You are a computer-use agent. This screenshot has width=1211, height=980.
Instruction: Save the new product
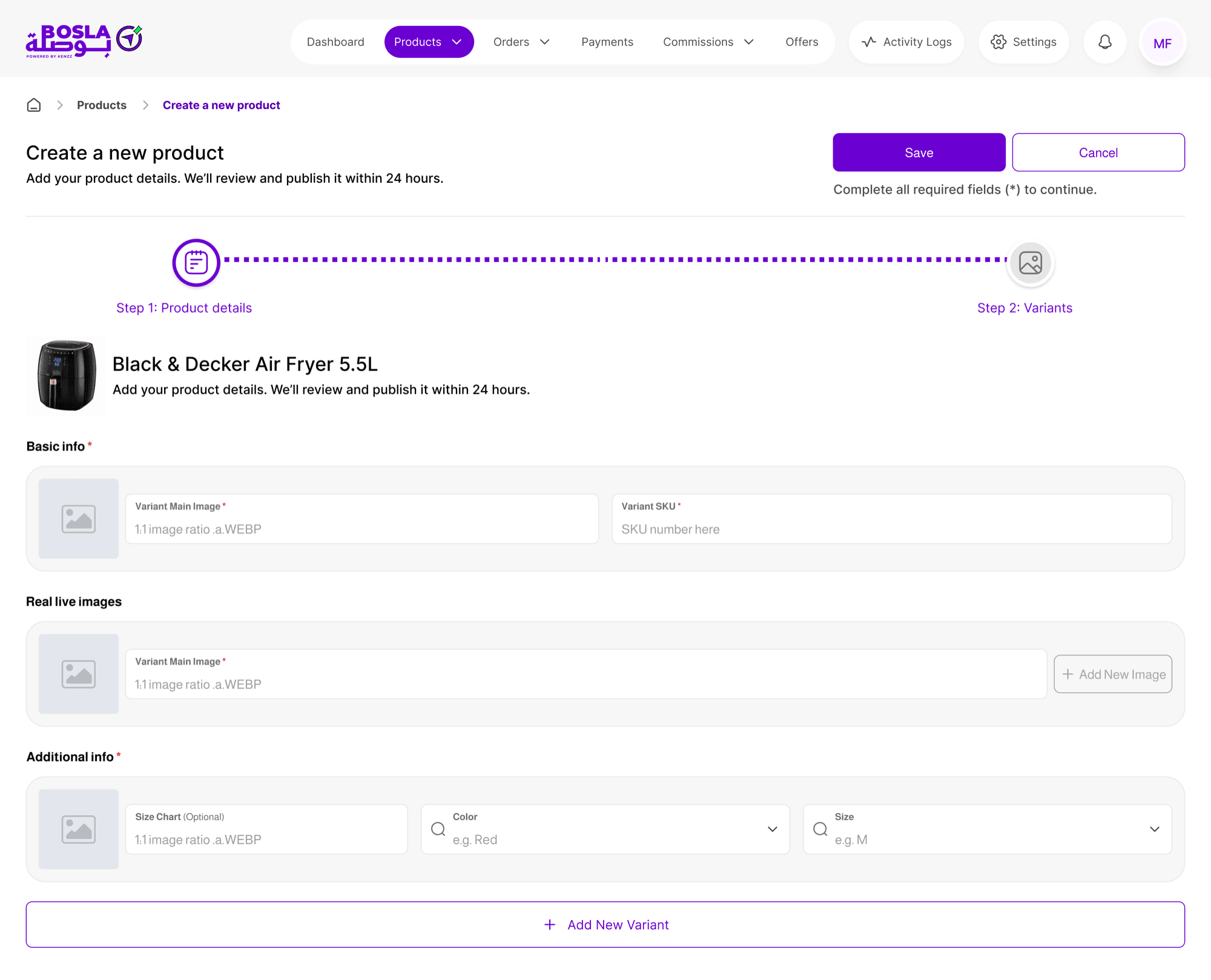(x=919, y=153)
